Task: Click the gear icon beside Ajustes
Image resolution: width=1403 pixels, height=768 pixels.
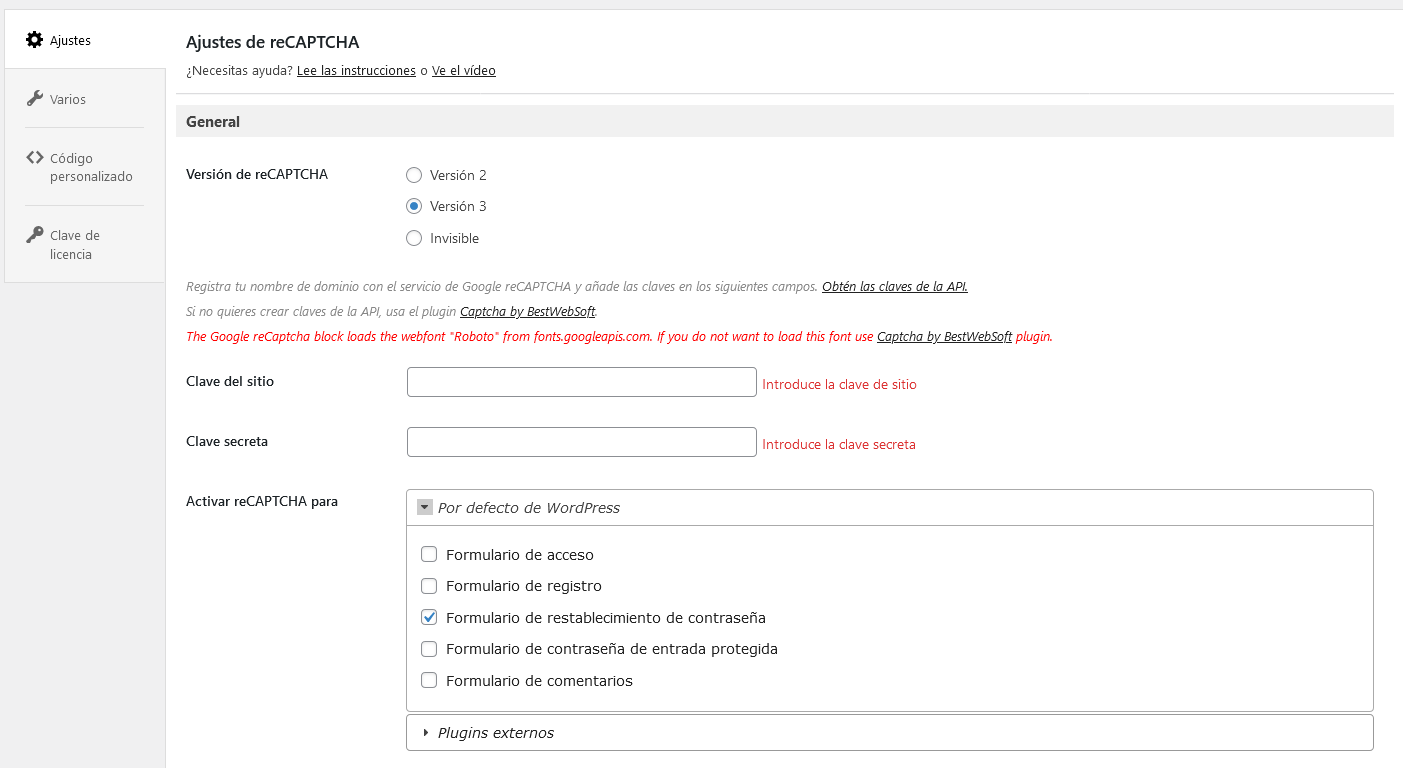Action: [35, 40]
